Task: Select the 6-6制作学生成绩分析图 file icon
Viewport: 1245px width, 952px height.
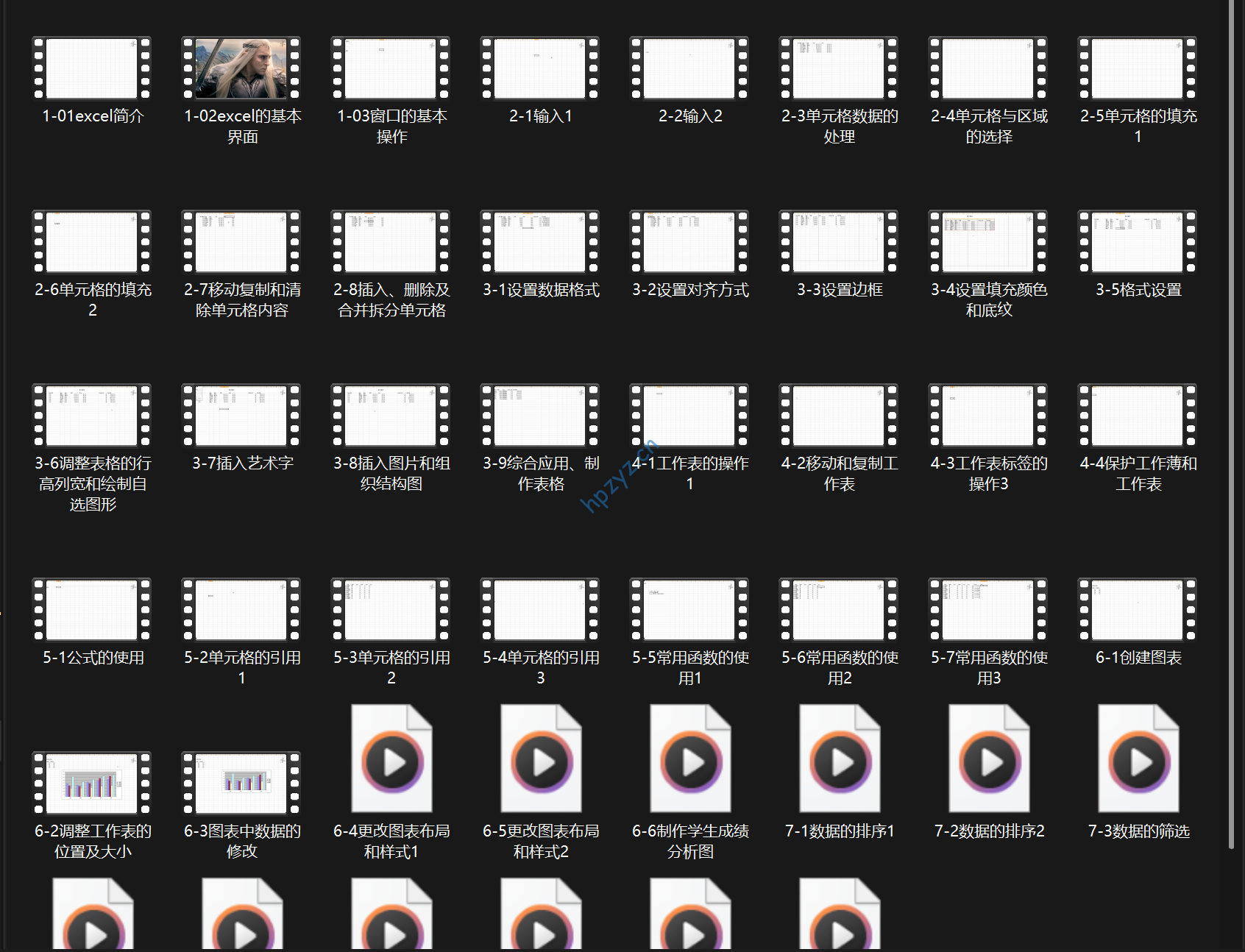Action: coord(690,759)
